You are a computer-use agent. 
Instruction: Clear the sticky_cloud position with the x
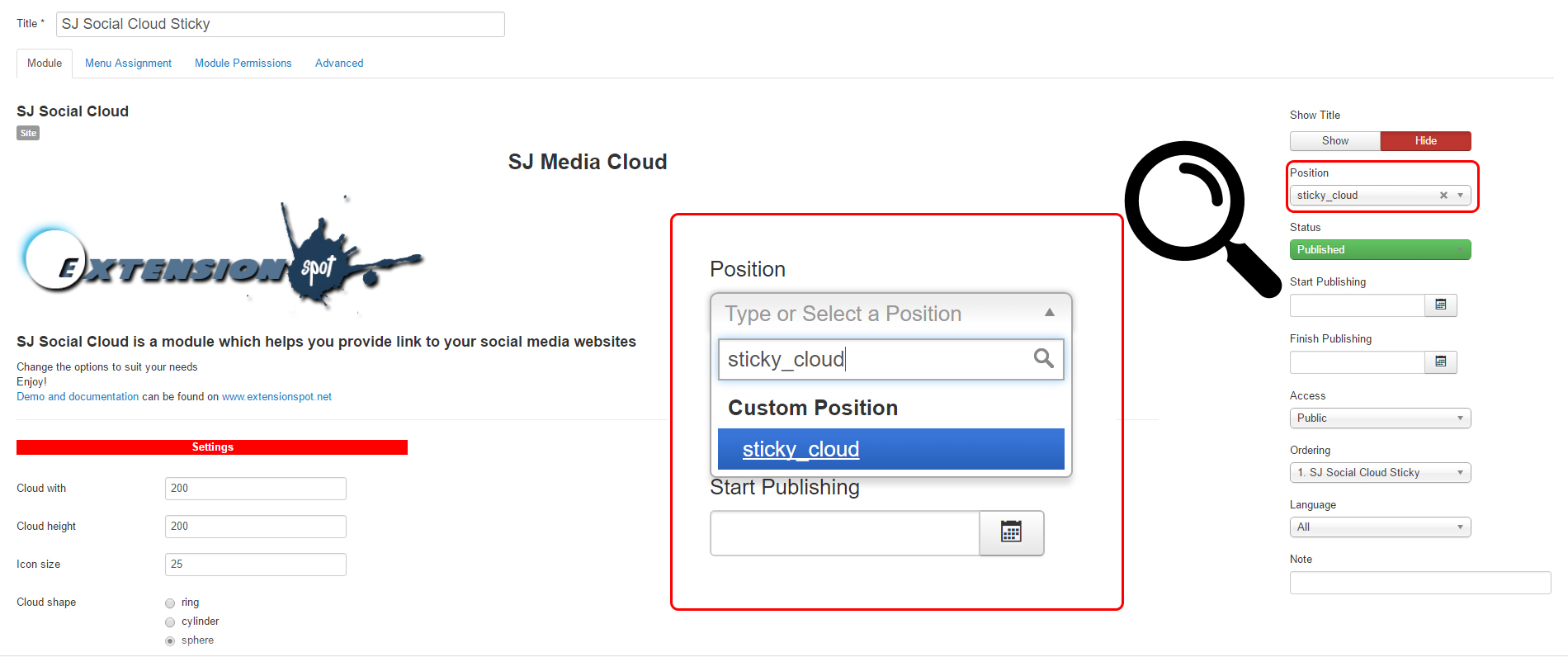(x=1443, y=196)
